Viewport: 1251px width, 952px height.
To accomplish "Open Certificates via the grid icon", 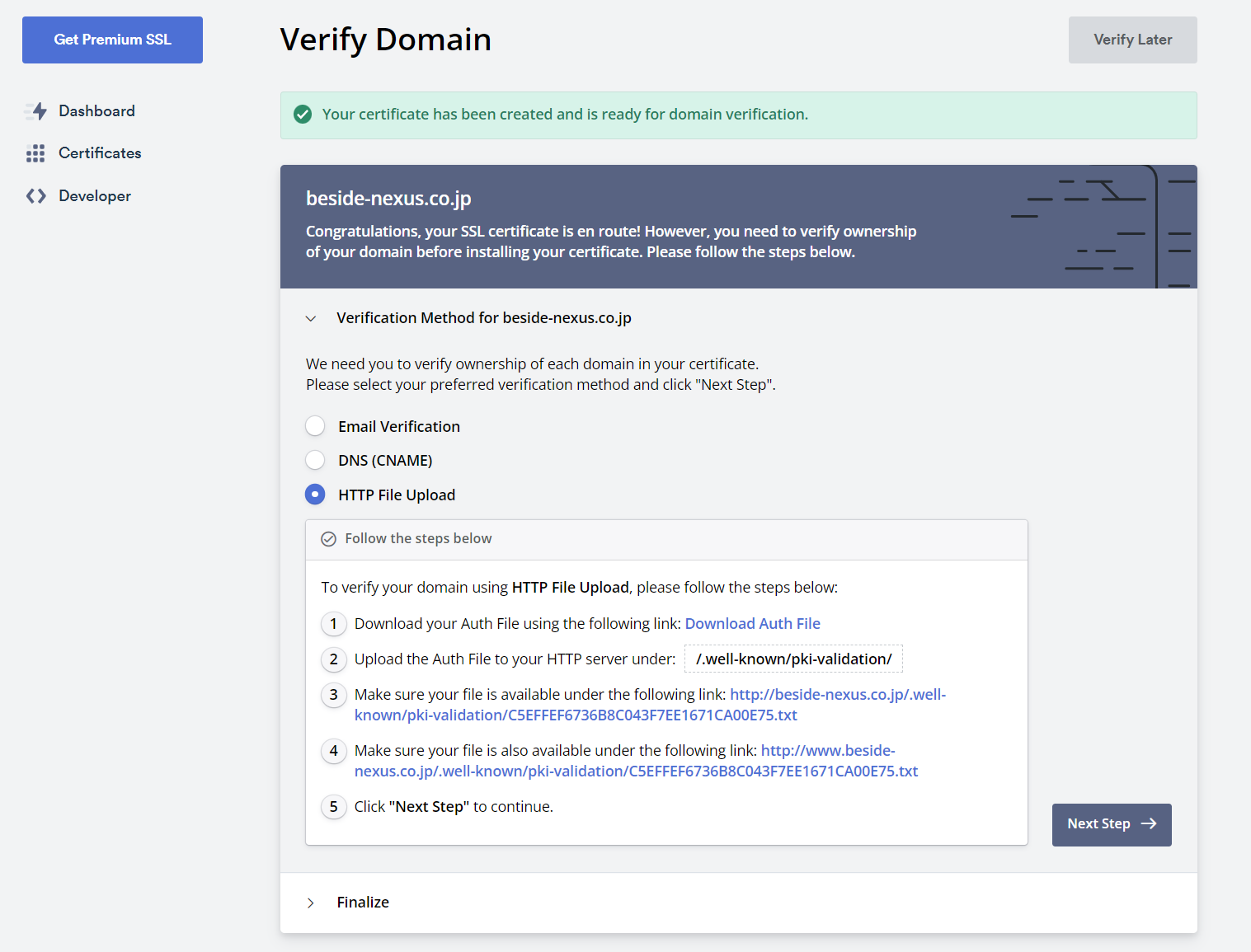I will pyautogui.click(x=36, y=153).
